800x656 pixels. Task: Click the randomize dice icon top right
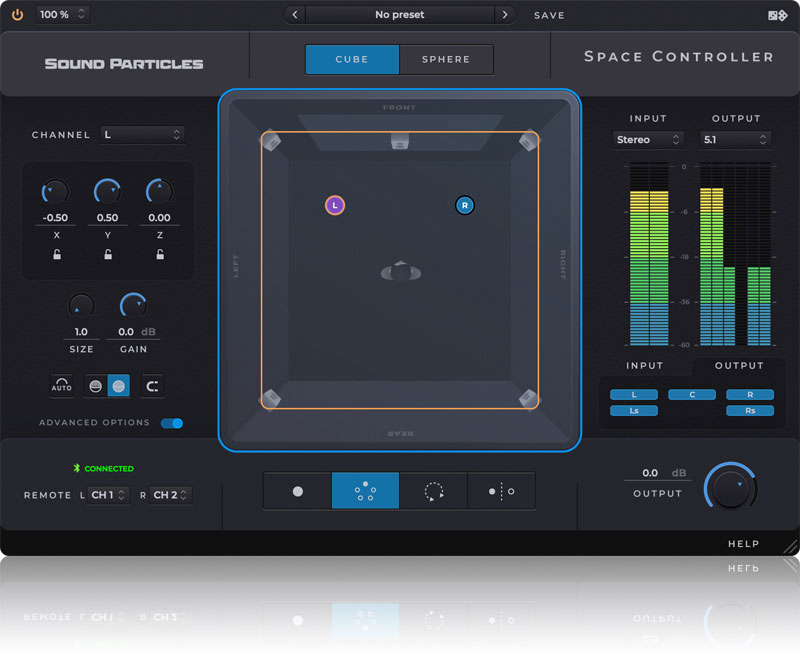[776, 15]
